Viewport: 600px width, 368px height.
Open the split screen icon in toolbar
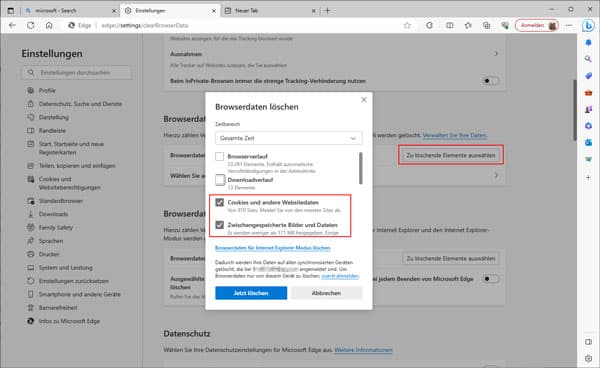click(450, 25)
